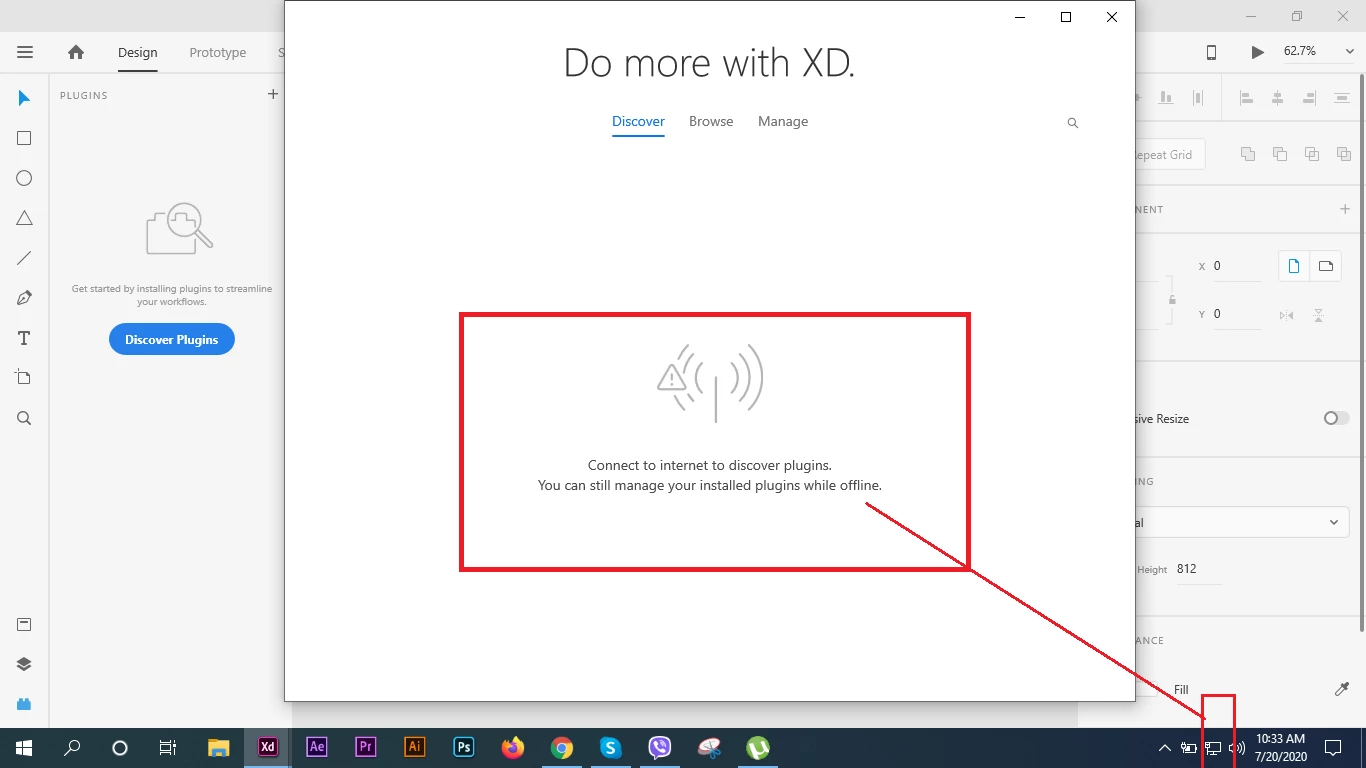Open the Windows Start menu
Image resolution: width=1366 pixels, height=768 pixels.
click(24, 748)
